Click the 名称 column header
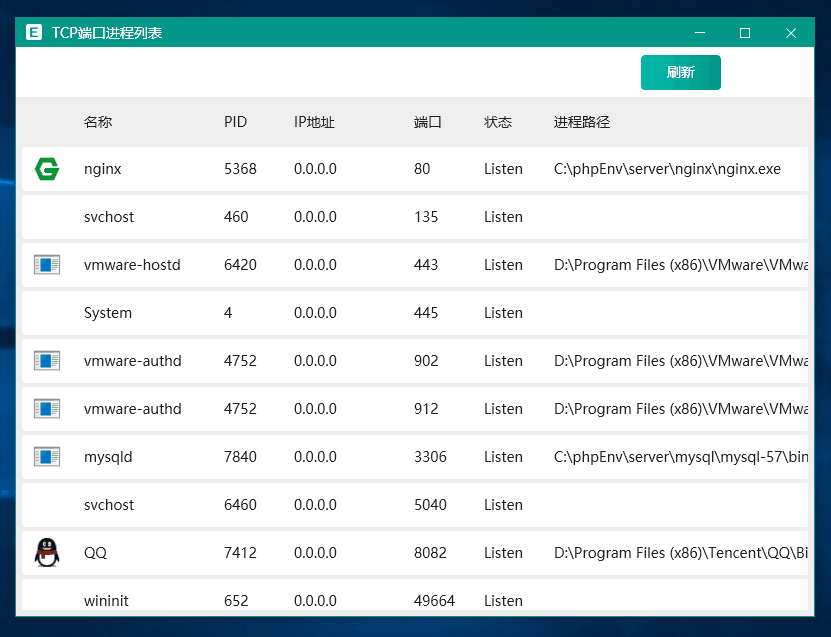Viewport: 831px width, 637px height. (x=97, y=122)
